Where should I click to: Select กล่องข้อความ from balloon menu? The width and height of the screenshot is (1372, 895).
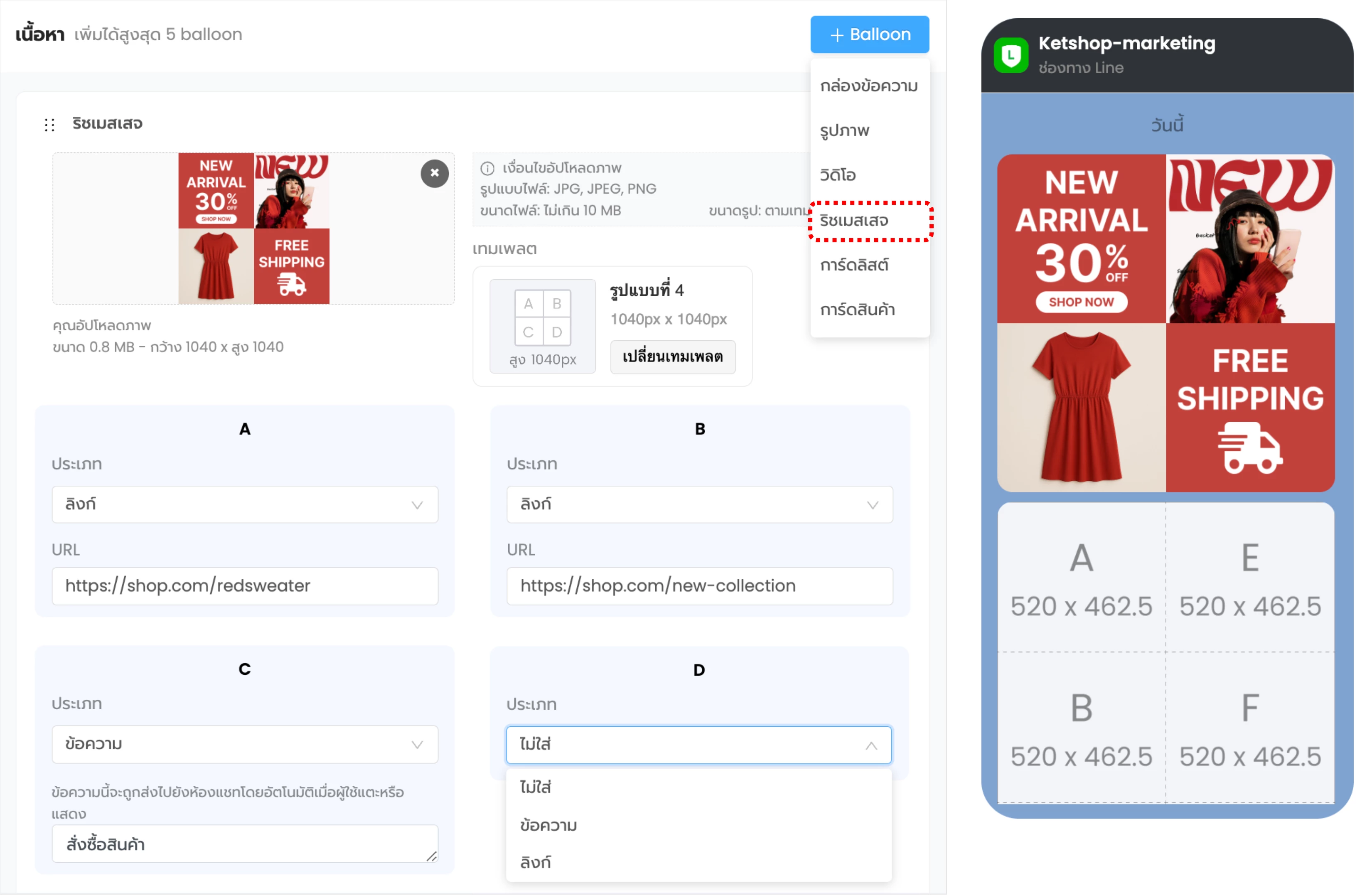[868, 86]
